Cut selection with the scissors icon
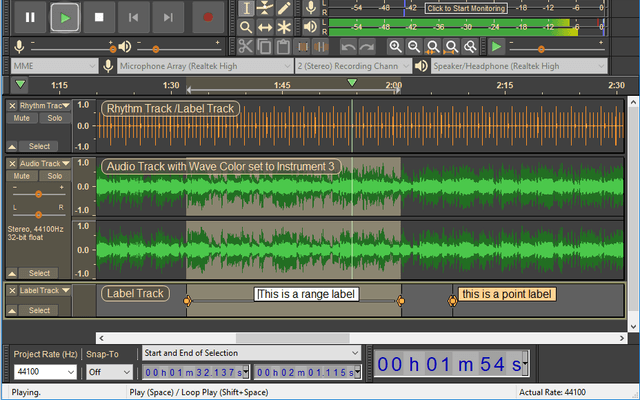This screenshot has height=400, width=640. pyautogui.click(x=245, y=47)
